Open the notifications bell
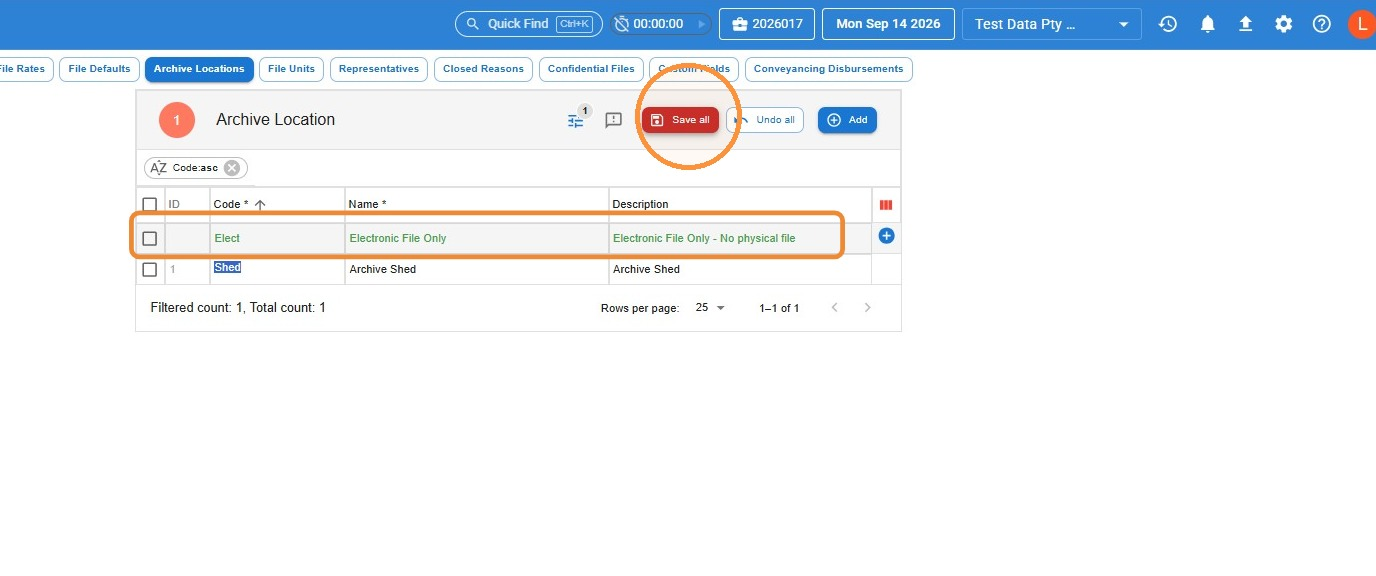Image resolution: width=1376 pixels, height=576 pixels. [1208, 24]
